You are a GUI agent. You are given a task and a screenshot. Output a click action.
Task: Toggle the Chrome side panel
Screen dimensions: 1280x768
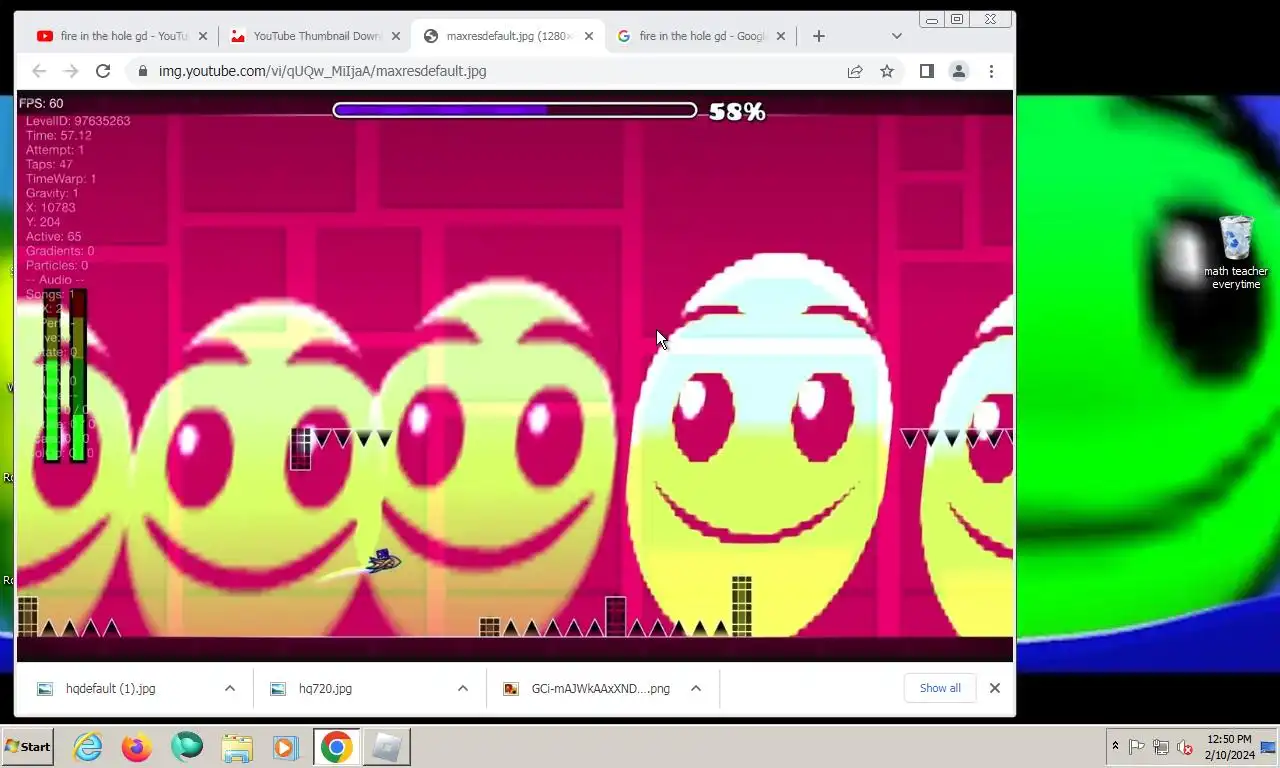click(x=927, y=71)
